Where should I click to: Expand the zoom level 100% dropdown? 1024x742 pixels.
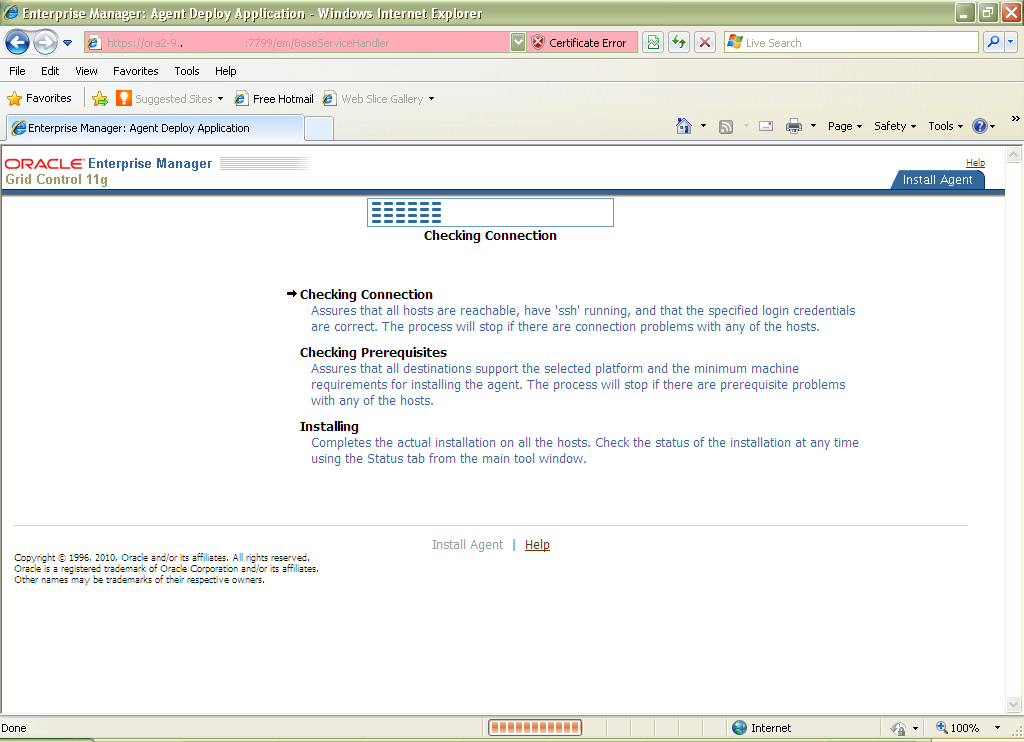997,728
